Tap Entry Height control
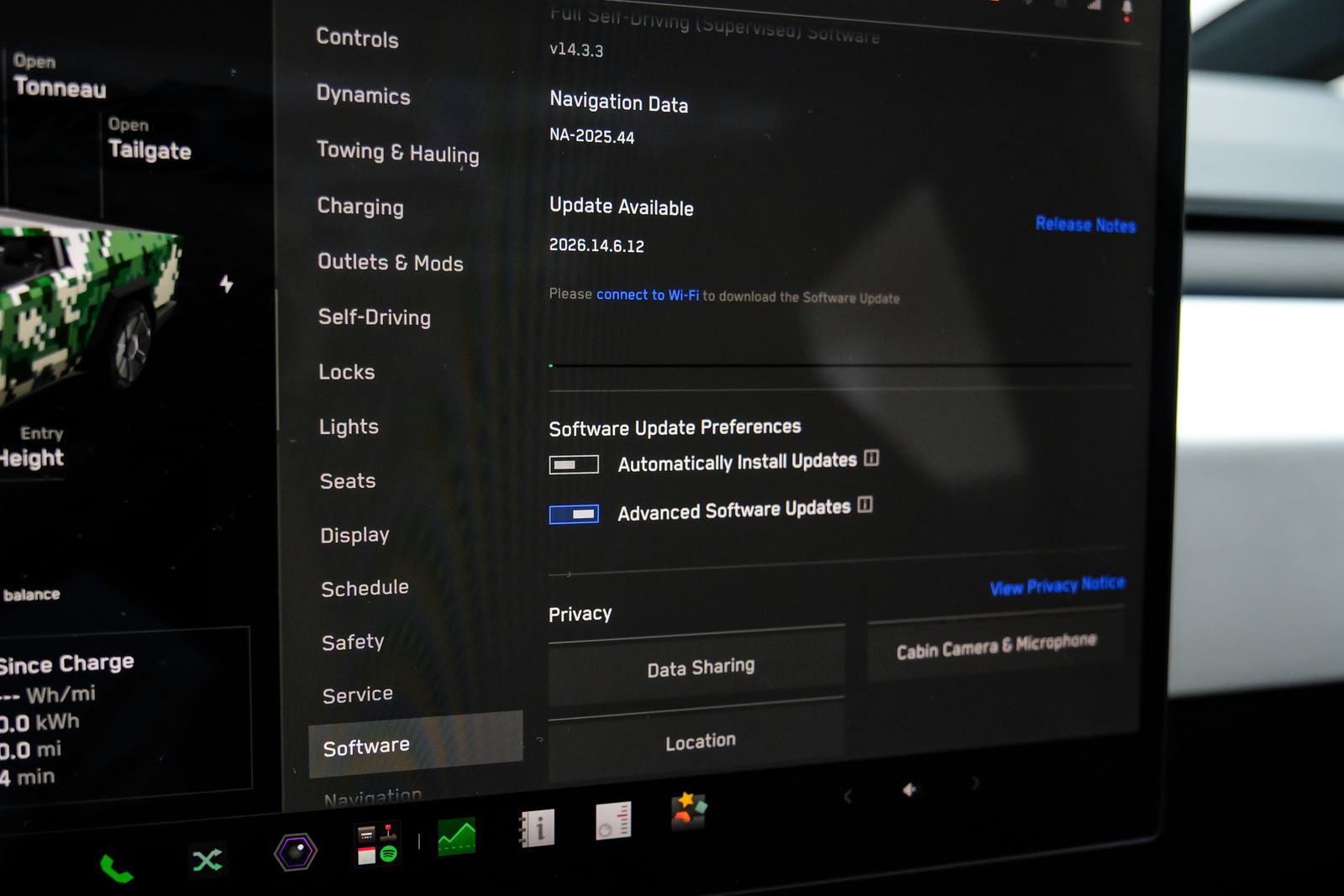 [x=32, y=447]
